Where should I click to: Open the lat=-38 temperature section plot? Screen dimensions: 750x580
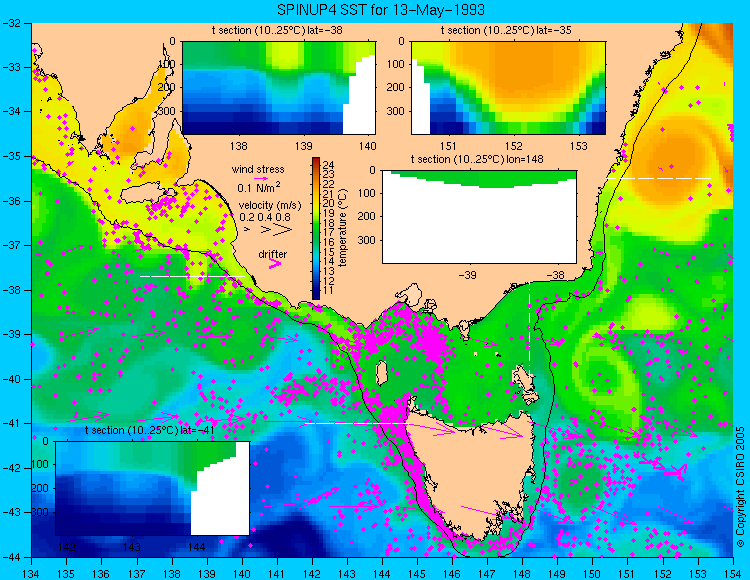[279, 88]
